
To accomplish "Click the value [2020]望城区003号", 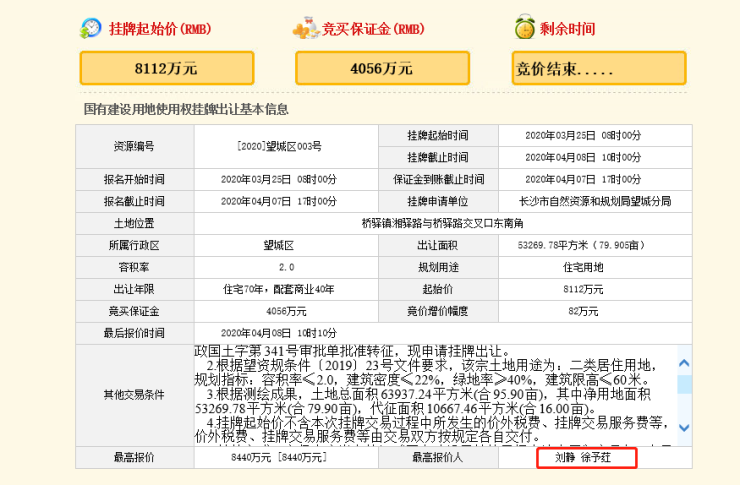I will click(x=279, y=146).
